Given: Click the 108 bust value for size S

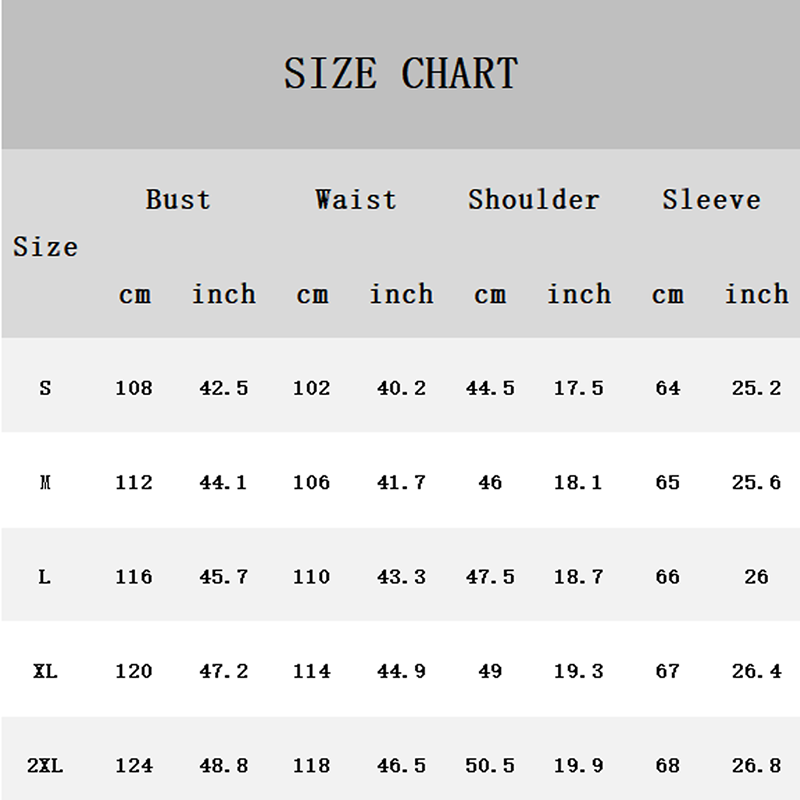Looking at the screenshot, I should point(134,388).
